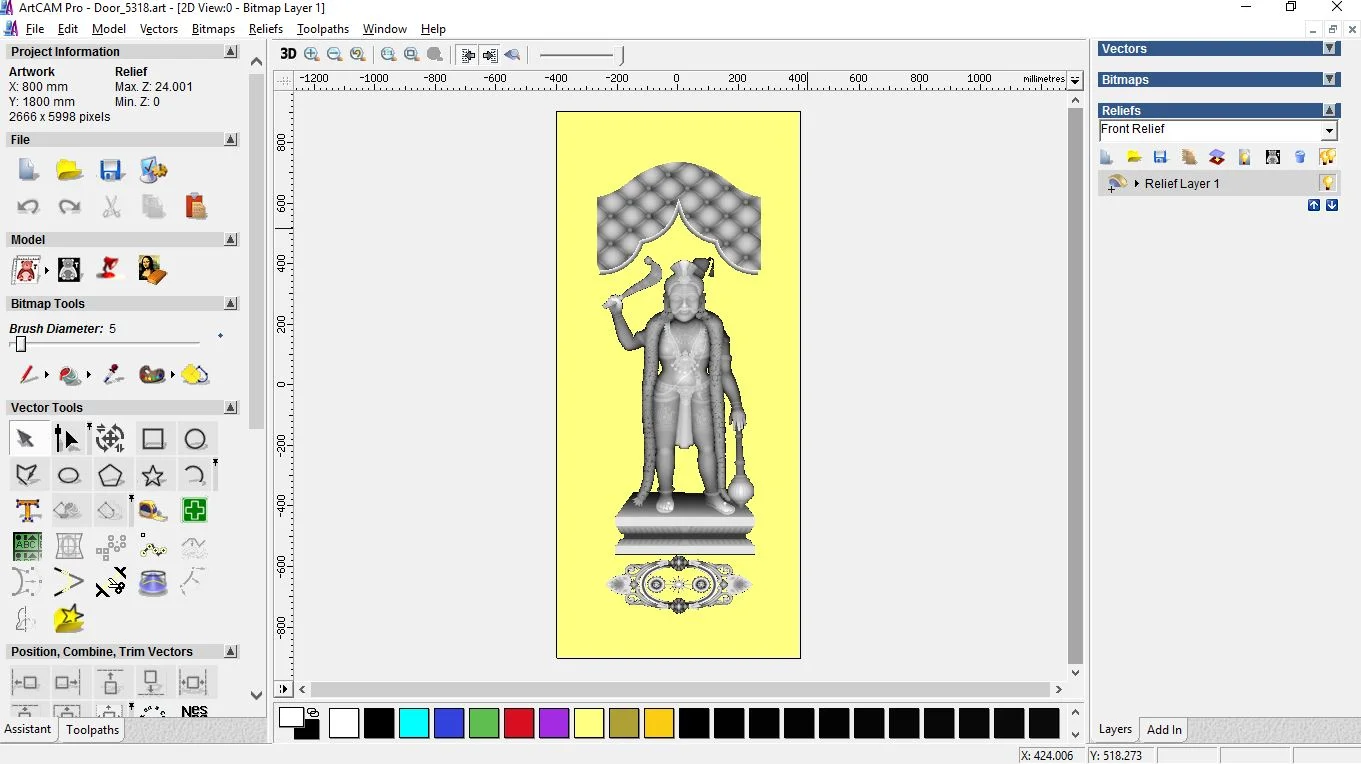Choose the Create Vector Text tool

[x=27, y=511]
